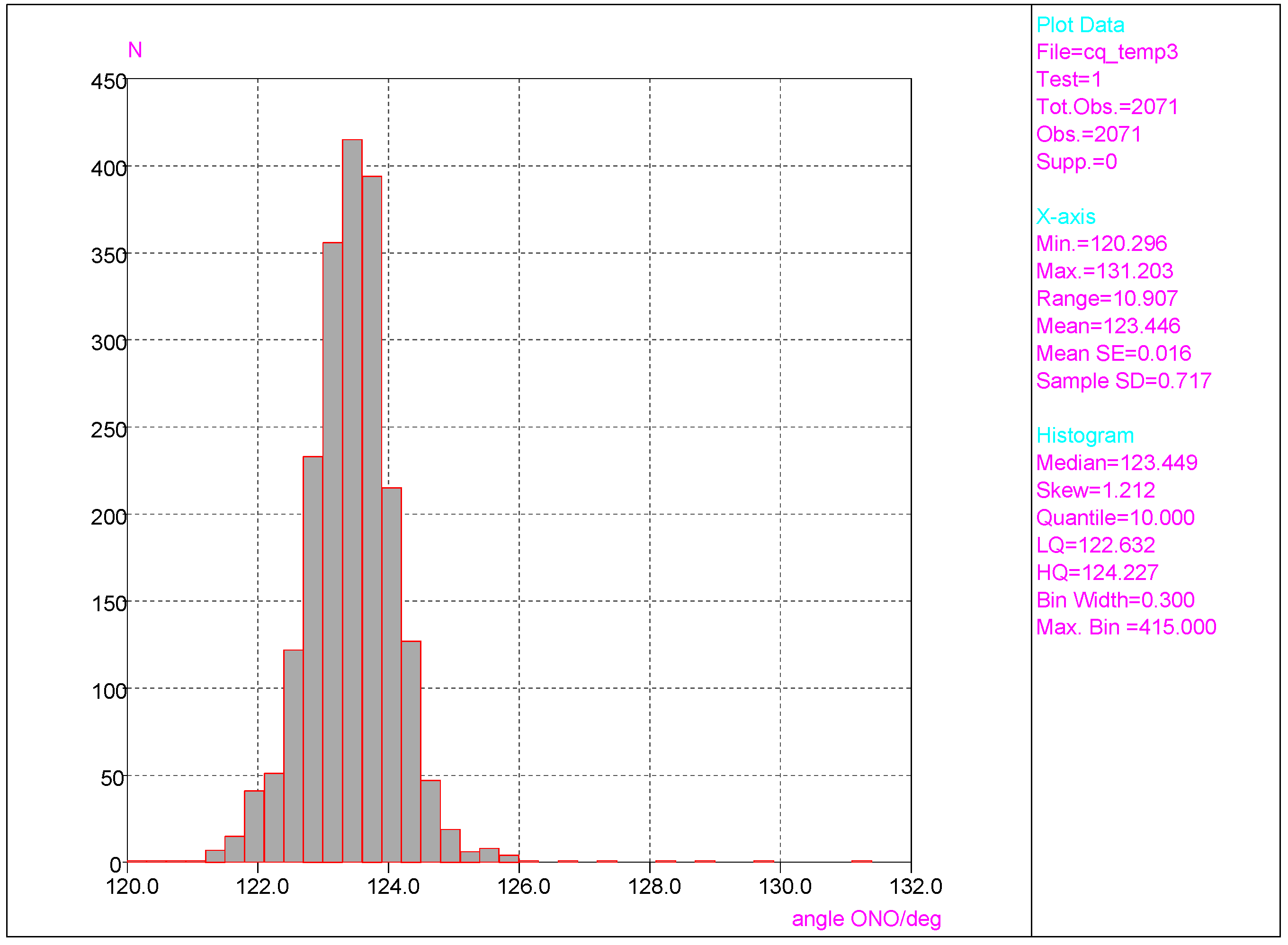The width and height of the screenshot is (1288, 945).
Task: Click the 'Bin Width=0.300' entry
Action: 1115,600
